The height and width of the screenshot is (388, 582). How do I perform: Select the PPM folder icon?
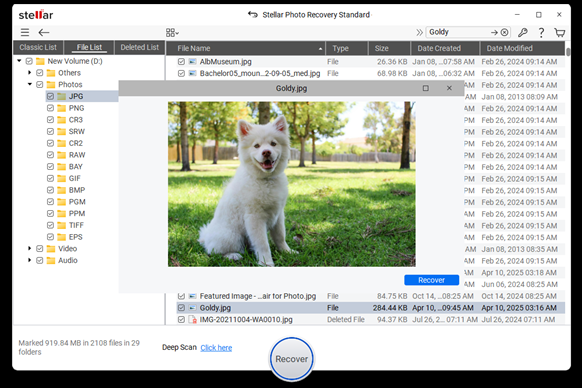(62, 213)
